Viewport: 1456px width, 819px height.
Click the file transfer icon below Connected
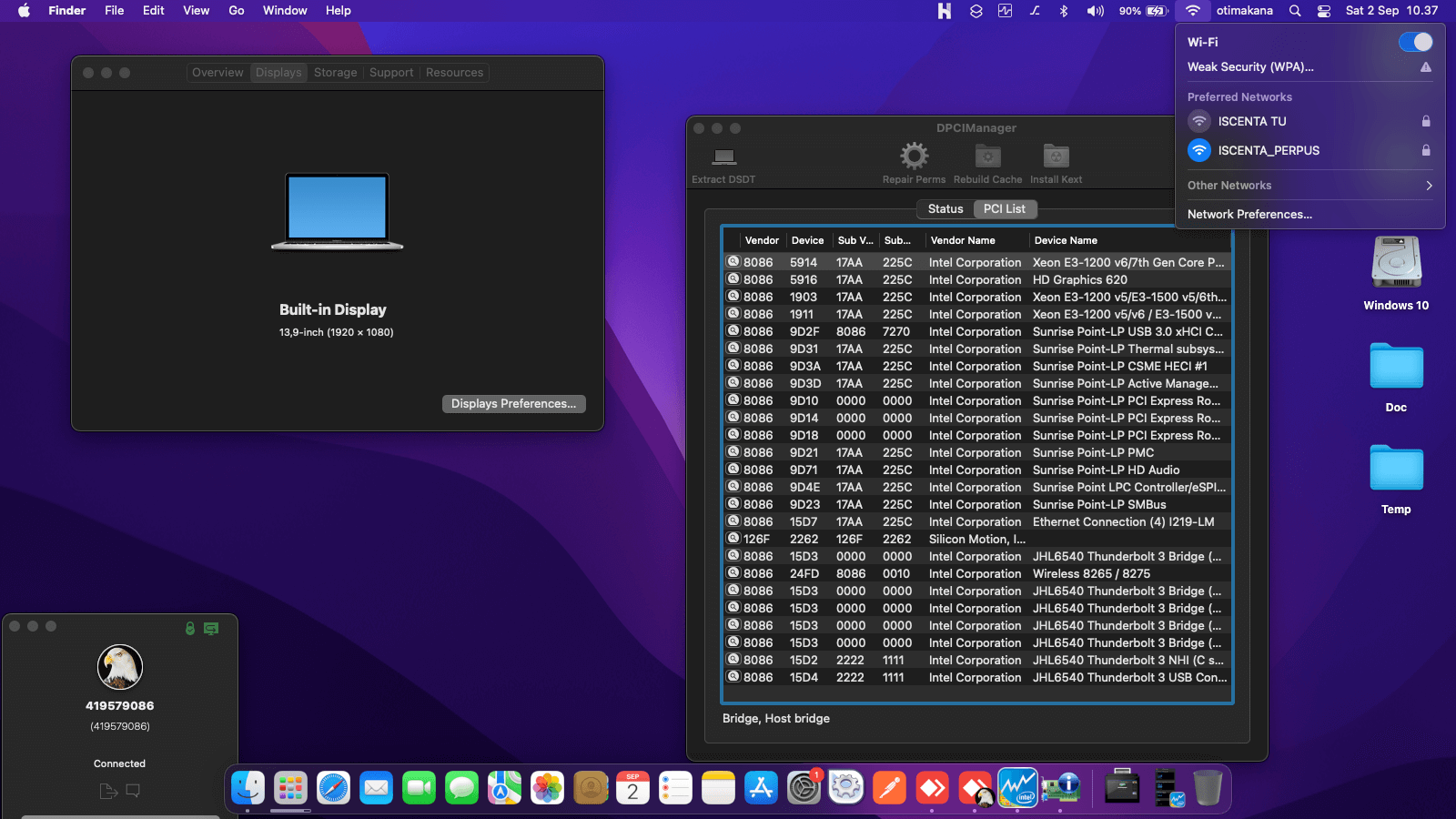[108, 791]
